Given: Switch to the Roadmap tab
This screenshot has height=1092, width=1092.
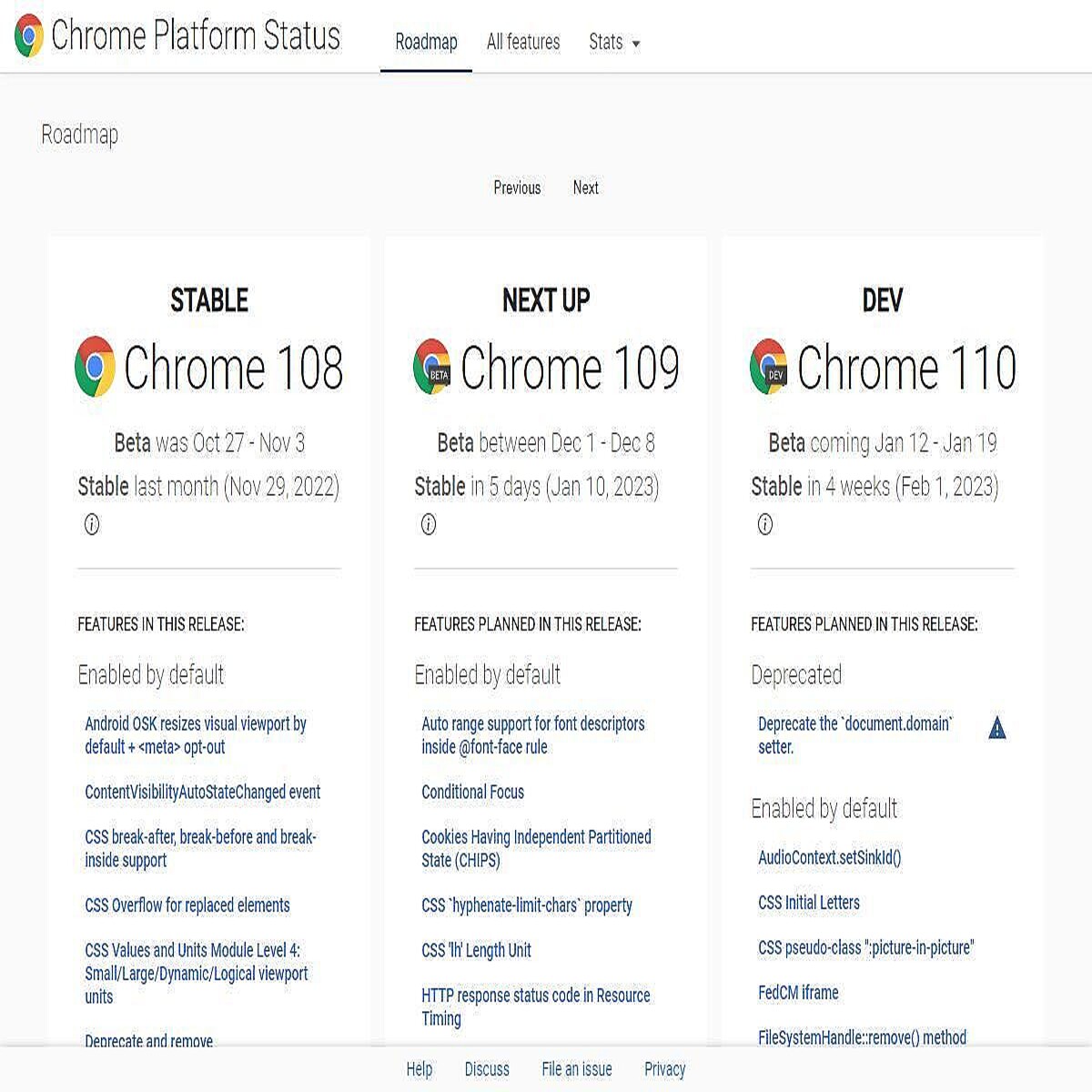Looking at the screenshot, I should point(426,42).
